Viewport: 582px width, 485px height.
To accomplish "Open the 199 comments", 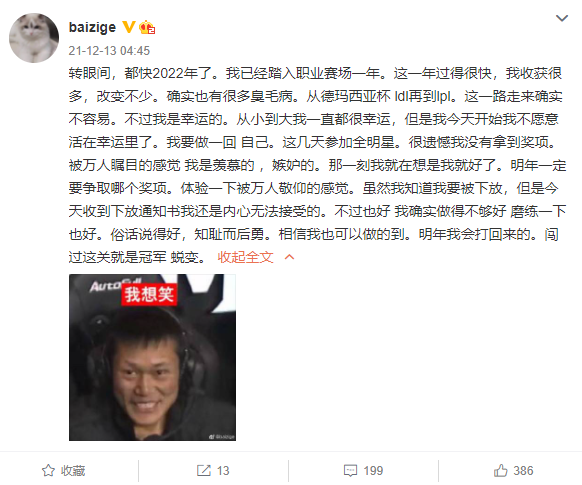I will 373,471.
